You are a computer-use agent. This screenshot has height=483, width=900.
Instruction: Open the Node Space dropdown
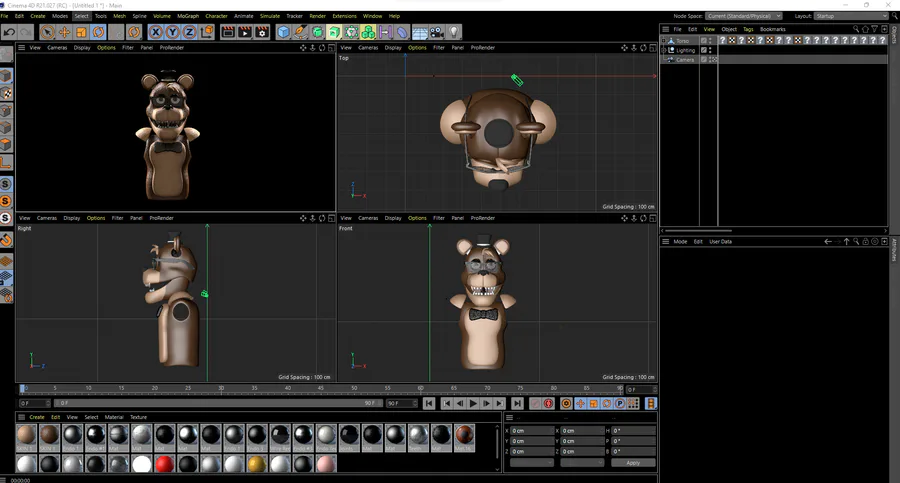point(743,16)
